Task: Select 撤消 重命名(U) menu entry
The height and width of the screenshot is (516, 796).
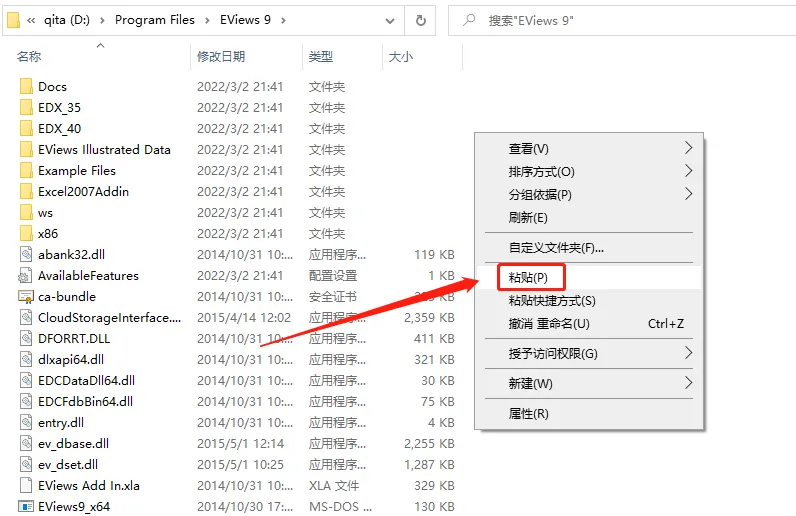Action: tap(589, 324)
